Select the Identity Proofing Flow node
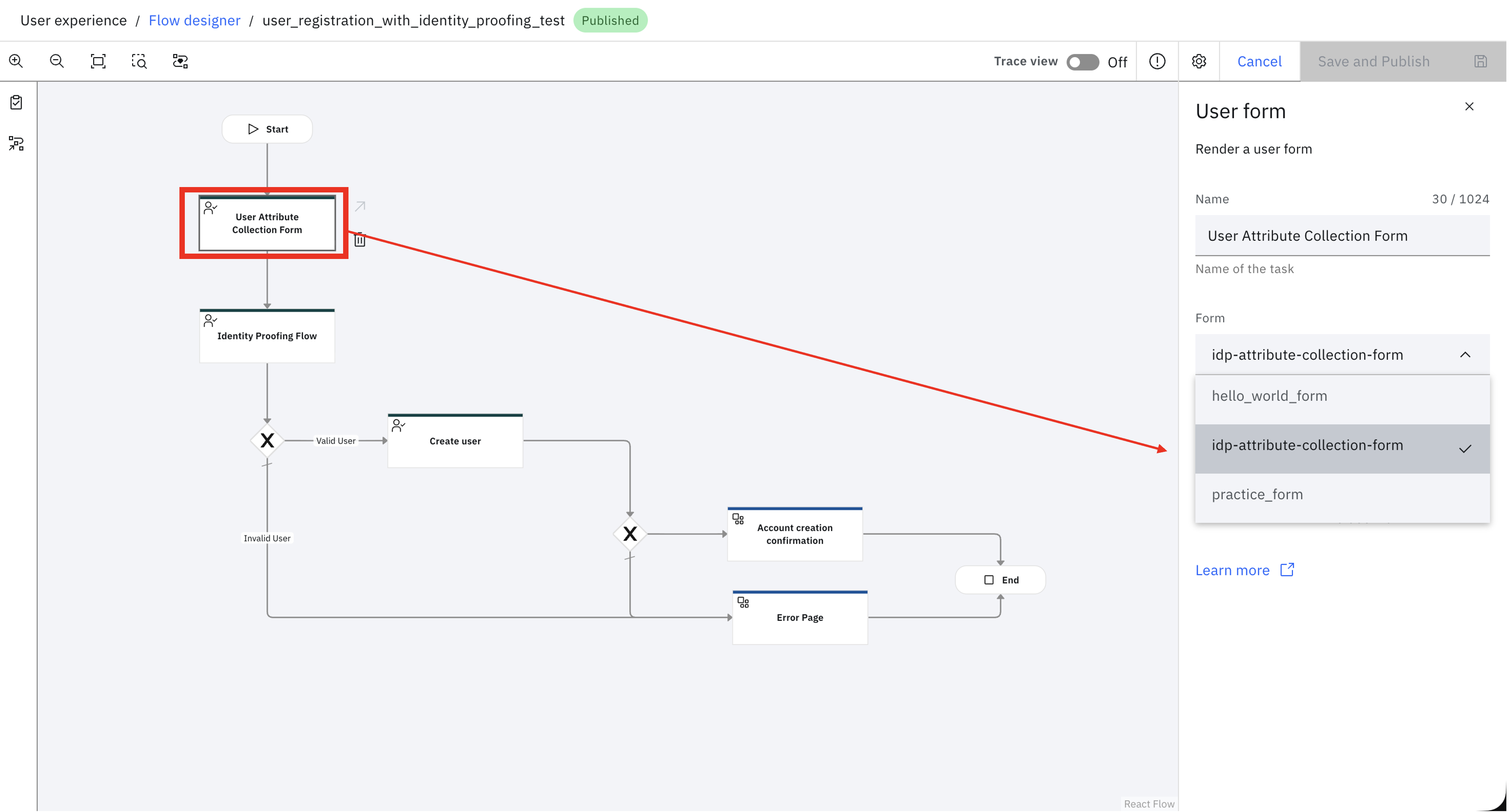1510x812 pixels. coord(267,336)
